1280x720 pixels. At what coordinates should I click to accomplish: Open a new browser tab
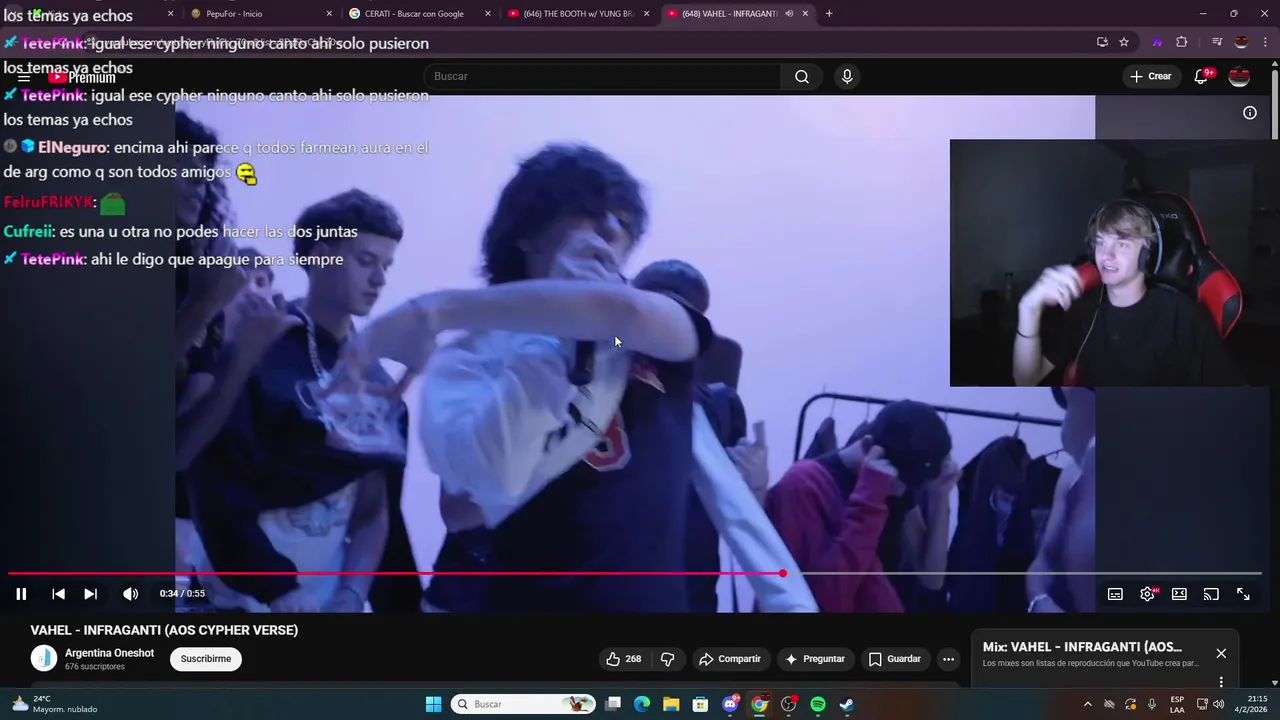pyautogui.click(x=829, y=14)
